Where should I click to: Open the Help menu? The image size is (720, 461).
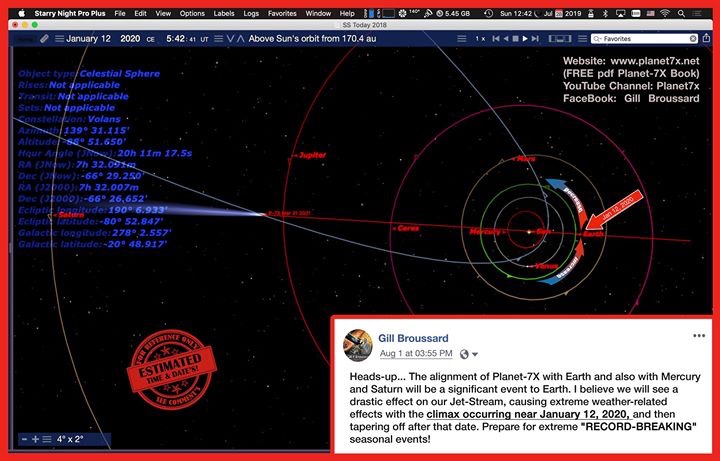point(347,13)
